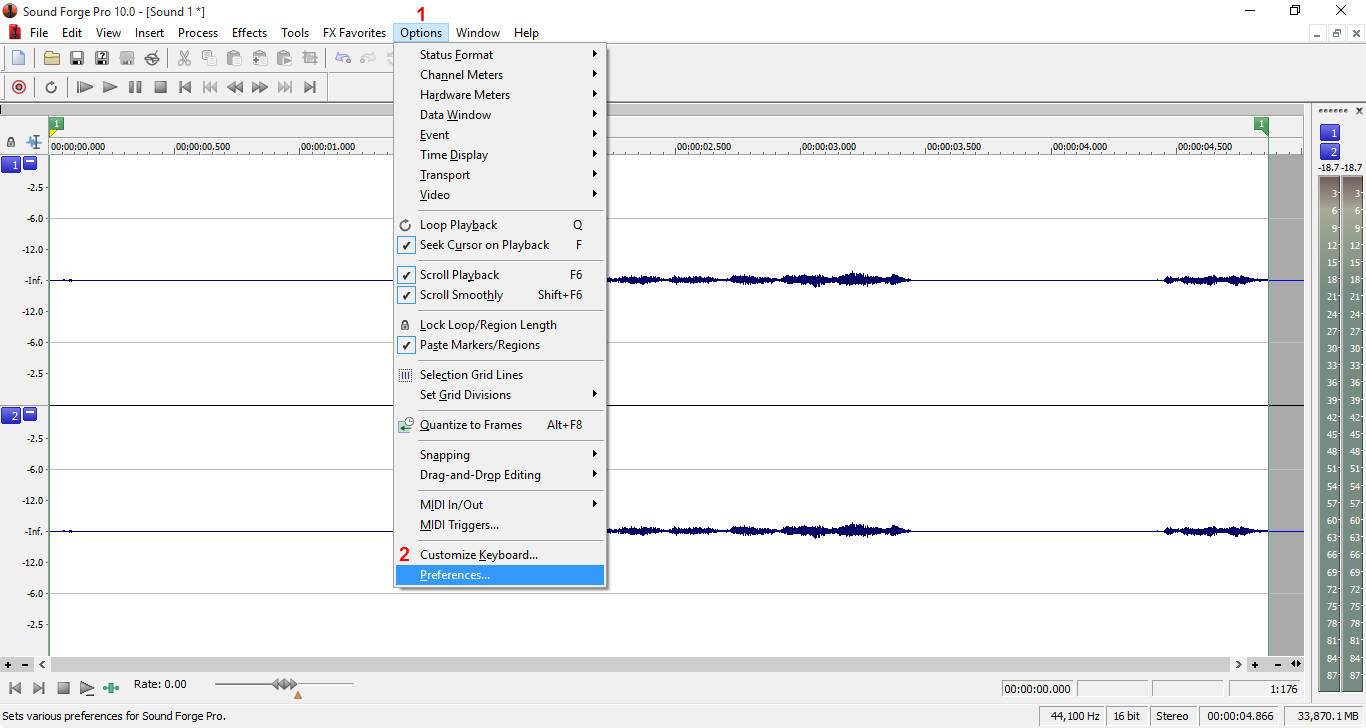
Task: Expand the Channel Meters submenu
Action: coord(500,75)
